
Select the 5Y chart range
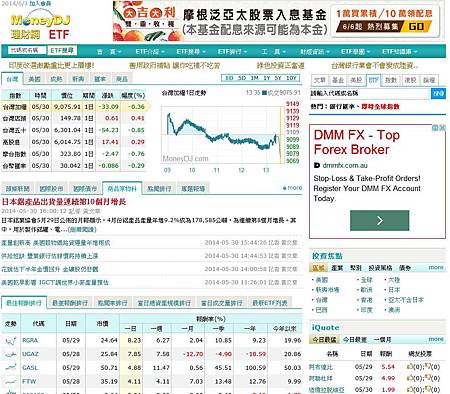[x=278, y=78]
